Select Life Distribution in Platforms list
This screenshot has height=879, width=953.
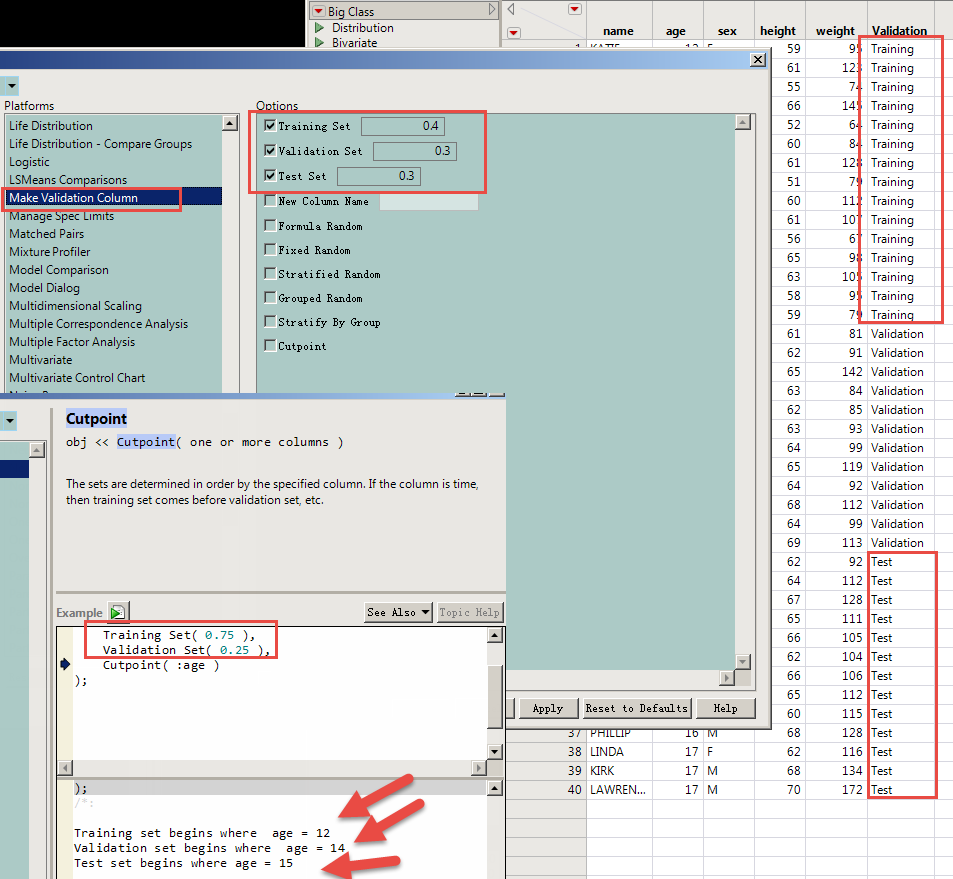pyautogui.click(x=51, y=126)
